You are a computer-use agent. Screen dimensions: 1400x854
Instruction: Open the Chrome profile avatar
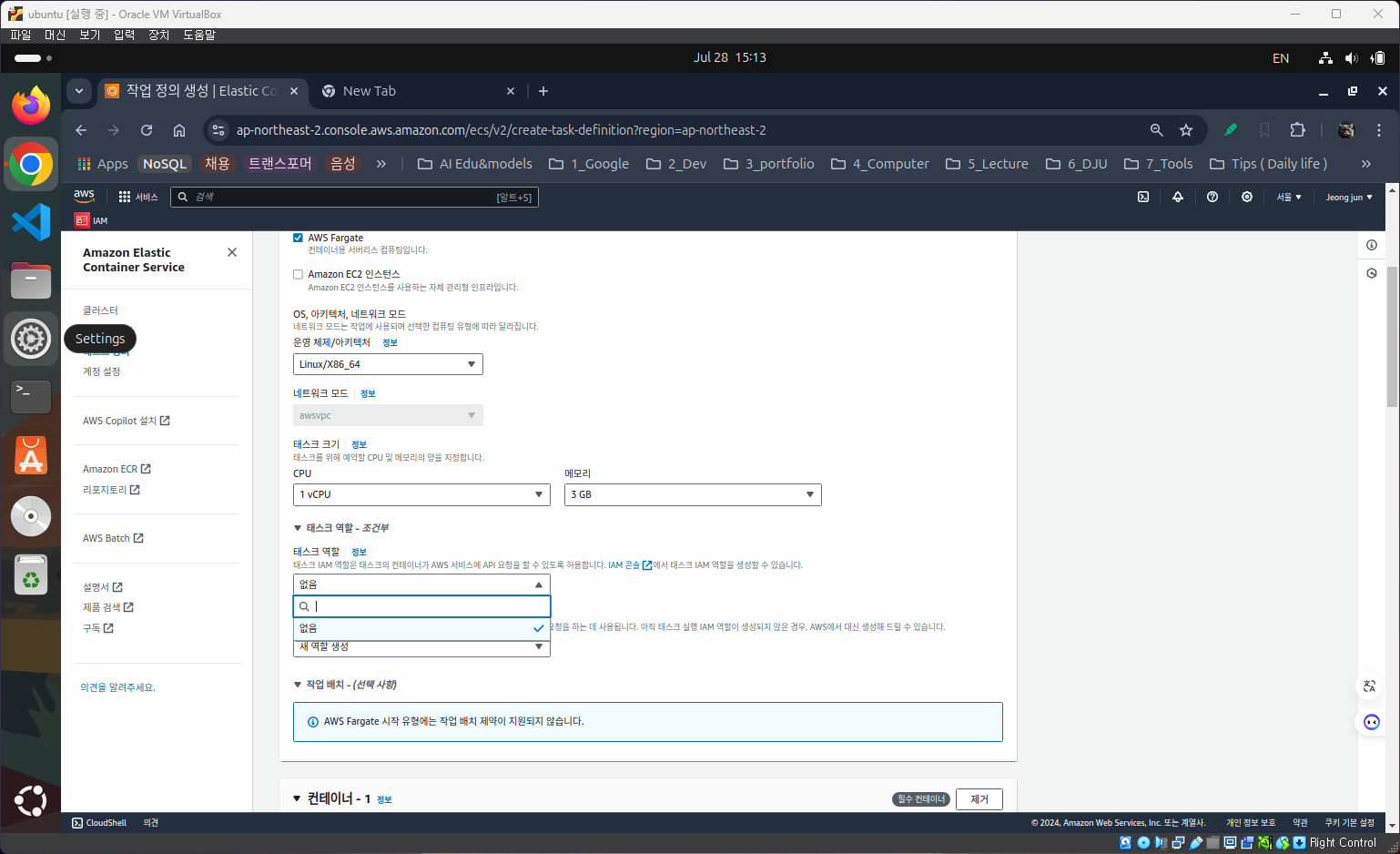pos(1346,130)
